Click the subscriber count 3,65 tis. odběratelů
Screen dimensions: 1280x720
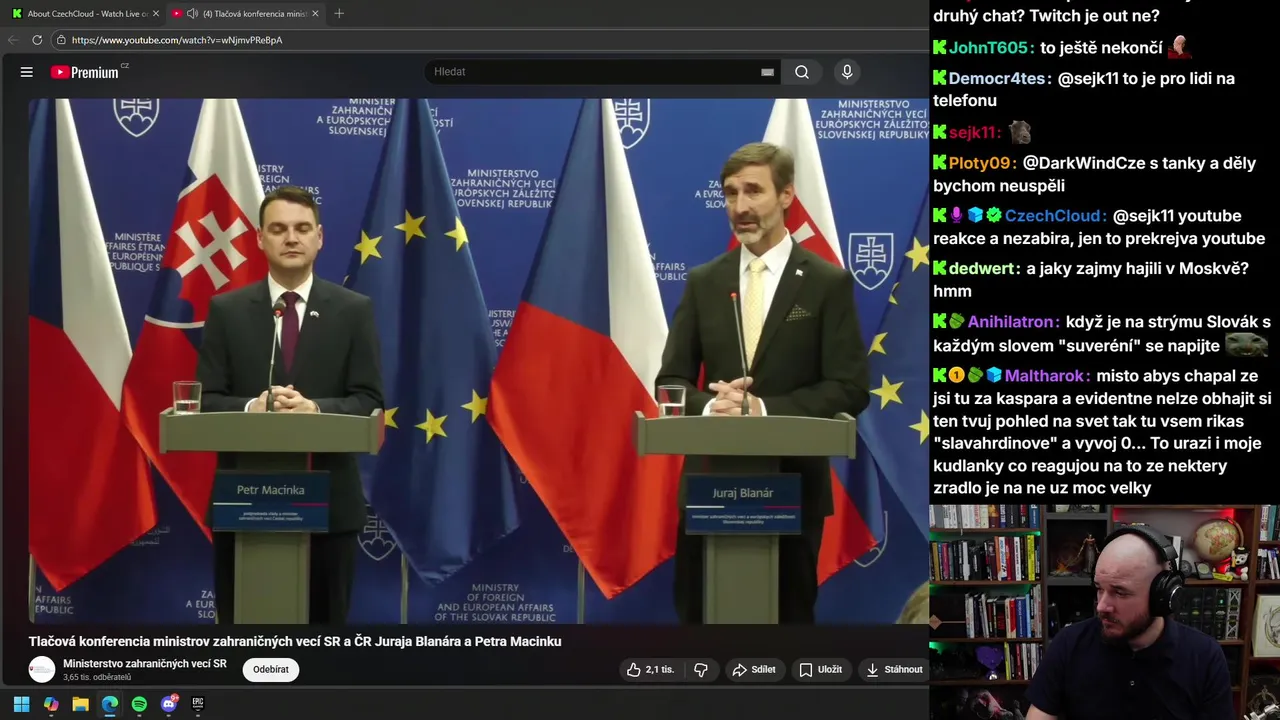pos(97,677)
